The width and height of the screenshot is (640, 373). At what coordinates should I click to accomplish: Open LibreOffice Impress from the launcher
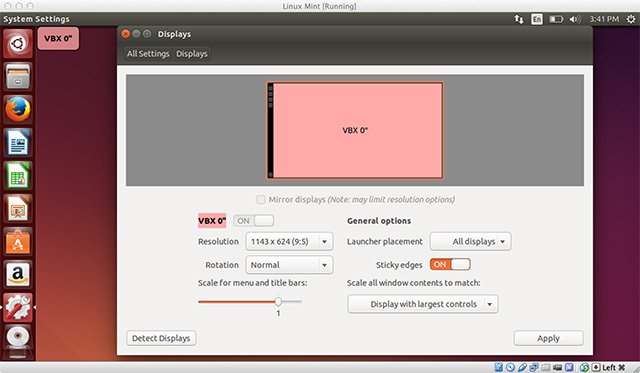(18, 209)
